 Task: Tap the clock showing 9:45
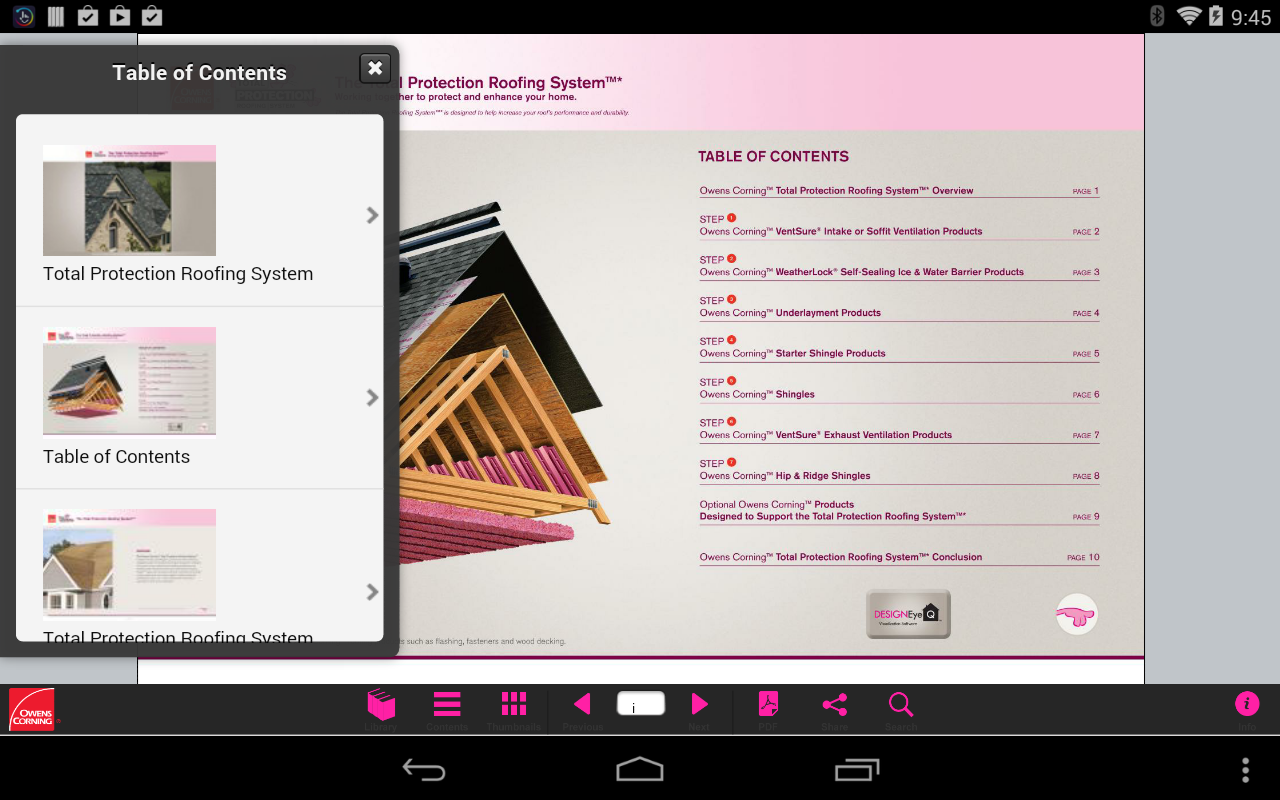pyautogui.click(x=1251, y=17)
